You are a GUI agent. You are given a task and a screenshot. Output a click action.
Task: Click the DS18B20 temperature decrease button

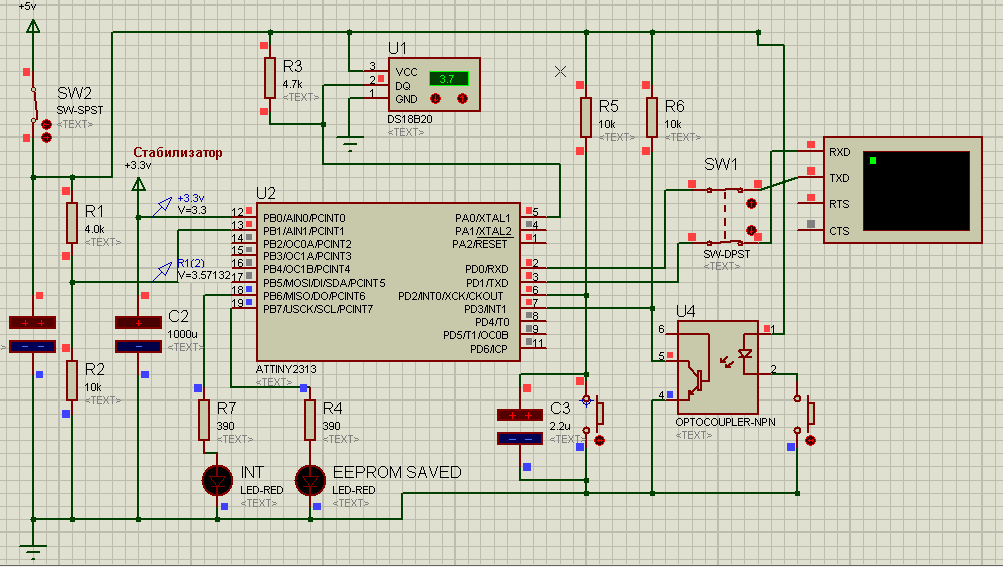[x=436, y=99]
